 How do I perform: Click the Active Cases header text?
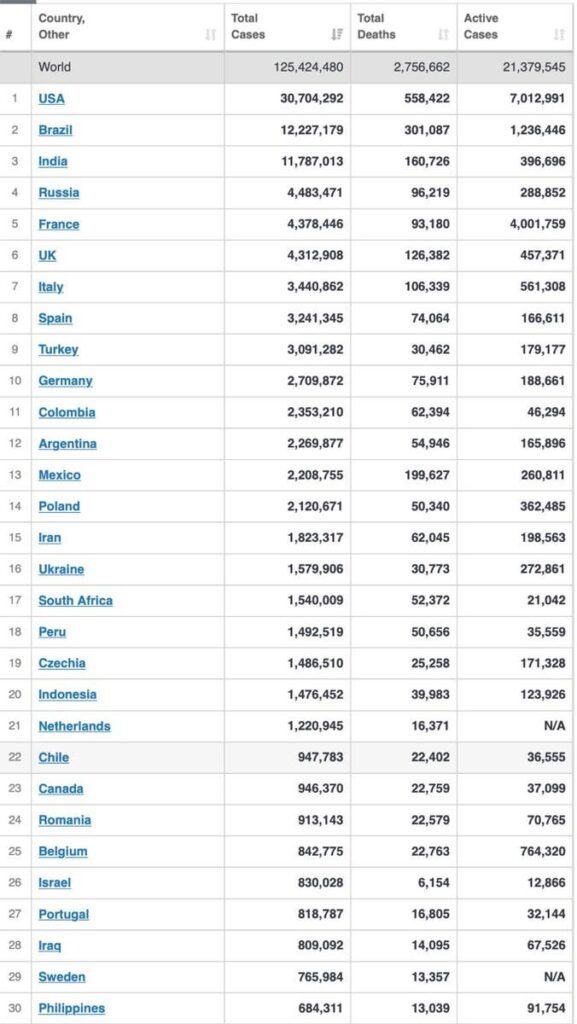click(481, 27)
